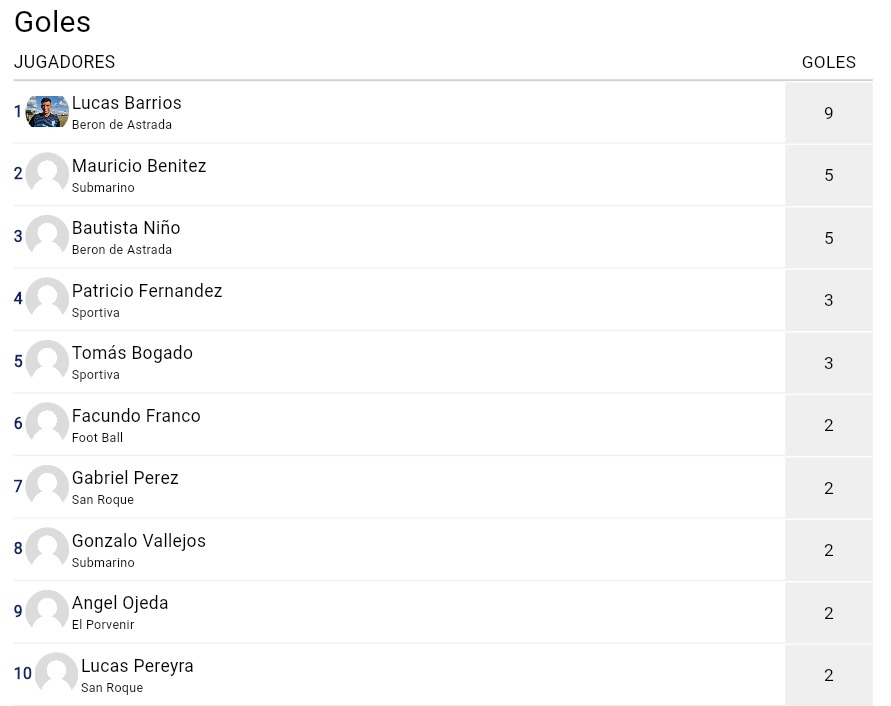
Task: Click Gonzalo Vallejos avatar icon
Action: click(47, 549)
